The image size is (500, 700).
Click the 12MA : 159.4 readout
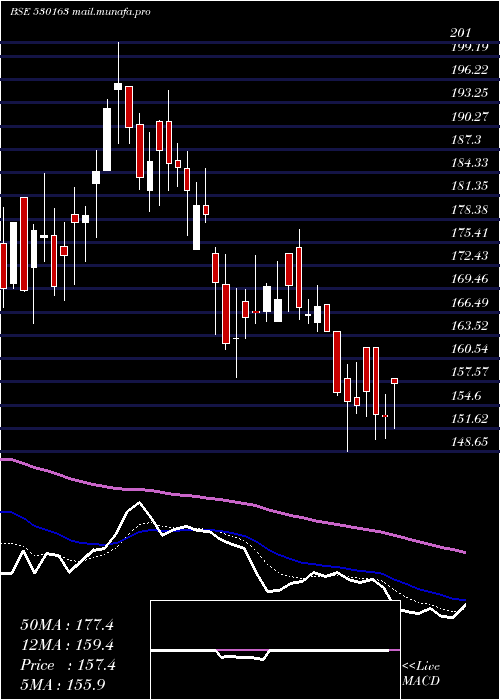point(67,645)
